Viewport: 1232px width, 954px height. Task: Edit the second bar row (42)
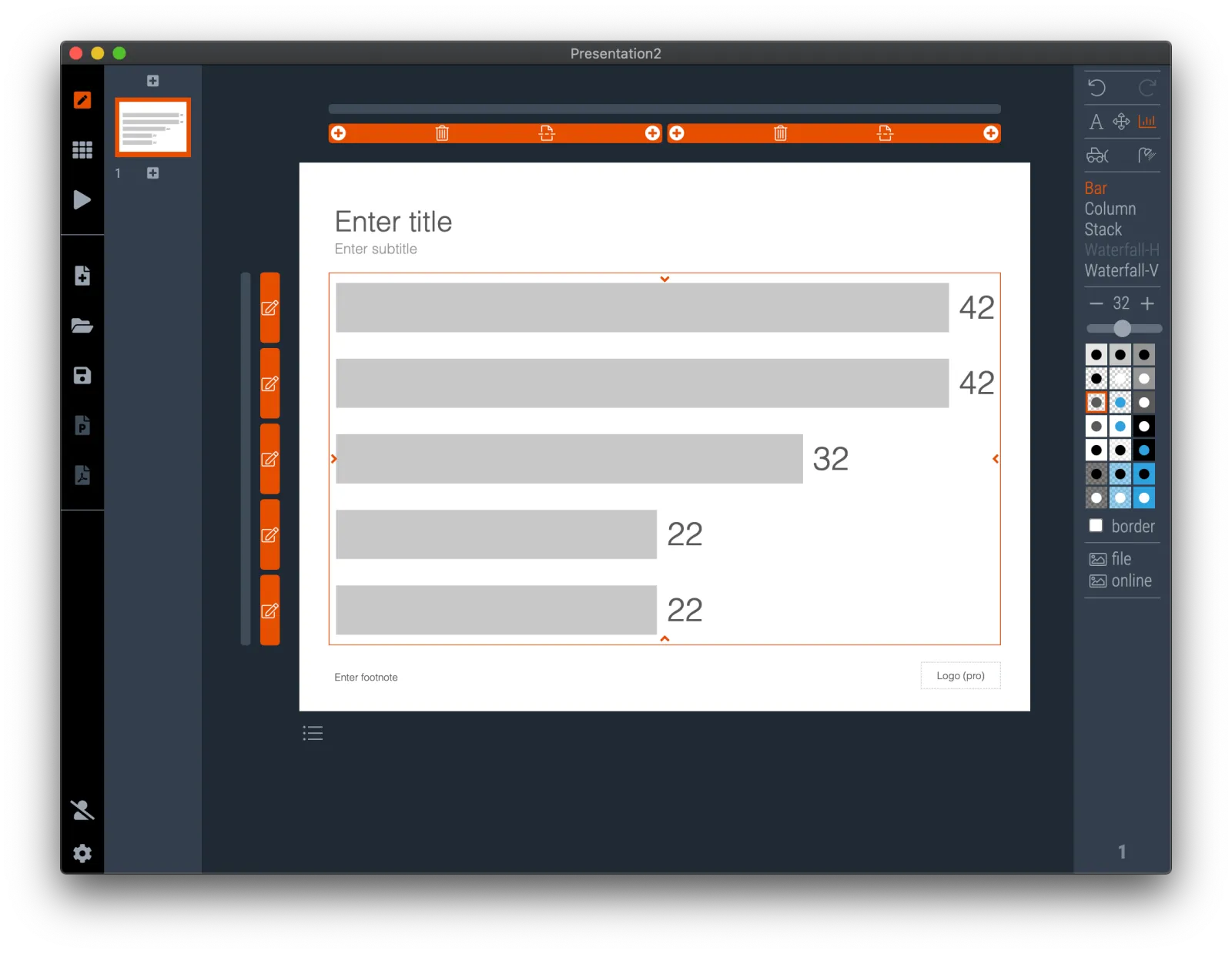(269, 383)
